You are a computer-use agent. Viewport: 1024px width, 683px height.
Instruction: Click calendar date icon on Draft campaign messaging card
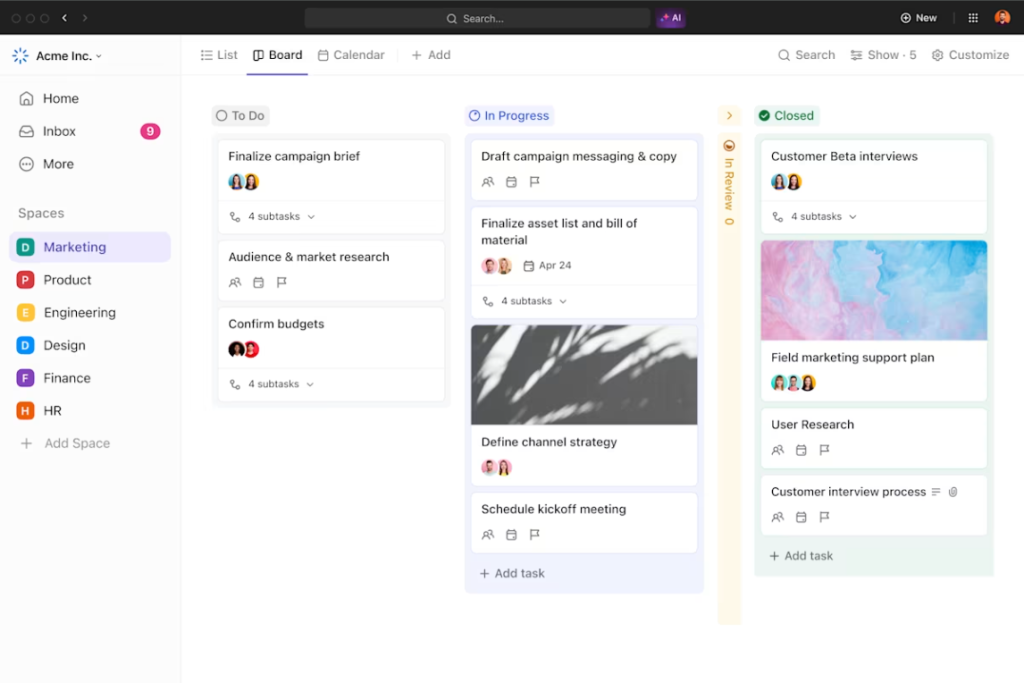[x=511, y=182]
